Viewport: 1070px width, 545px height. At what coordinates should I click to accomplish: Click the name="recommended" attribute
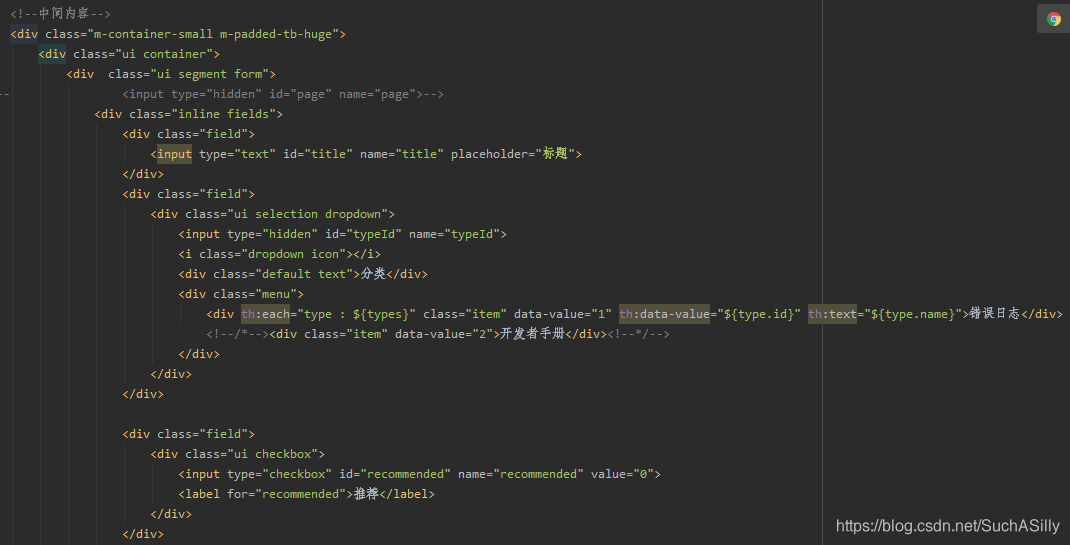[x=521, y=474]
